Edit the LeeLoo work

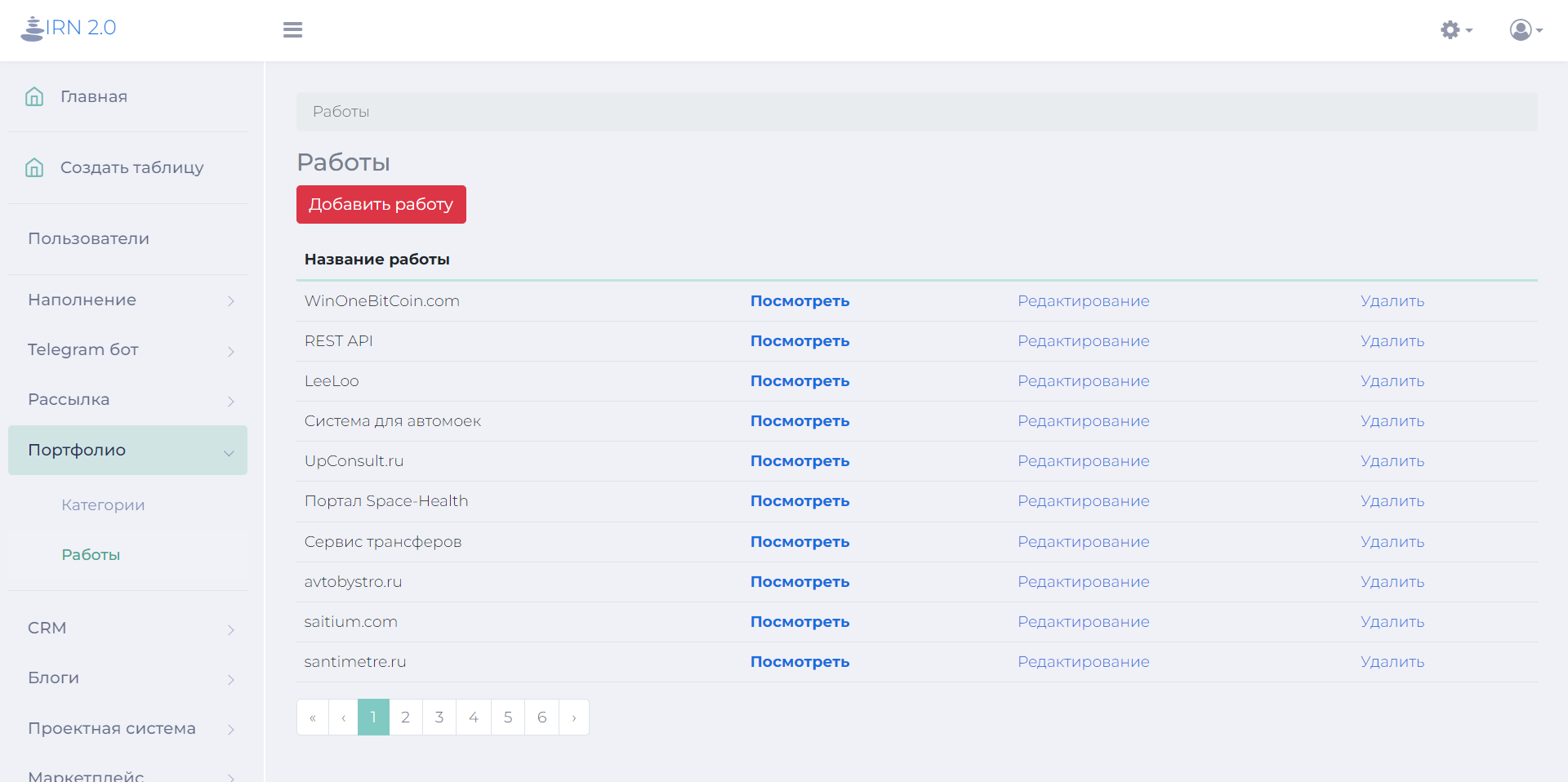[1083, 380]
